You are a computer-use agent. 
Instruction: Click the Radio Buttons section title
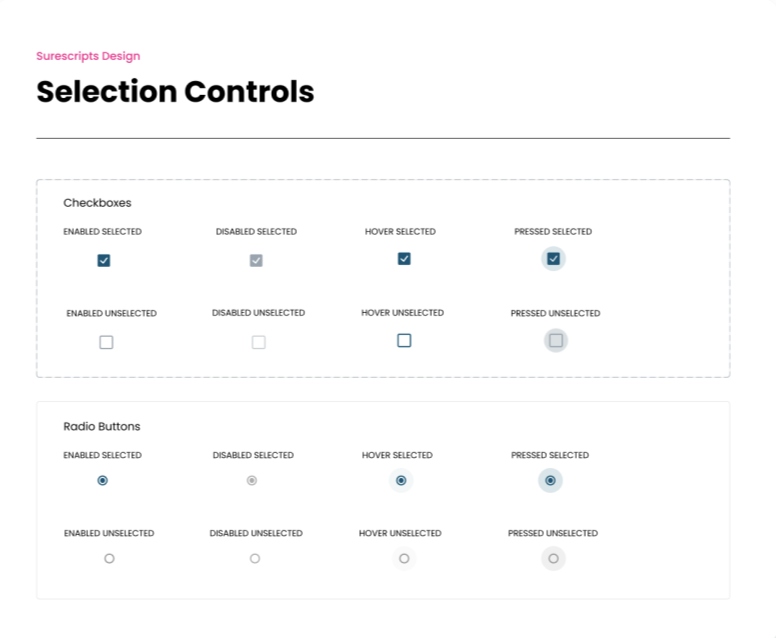(x=102, y=426)
